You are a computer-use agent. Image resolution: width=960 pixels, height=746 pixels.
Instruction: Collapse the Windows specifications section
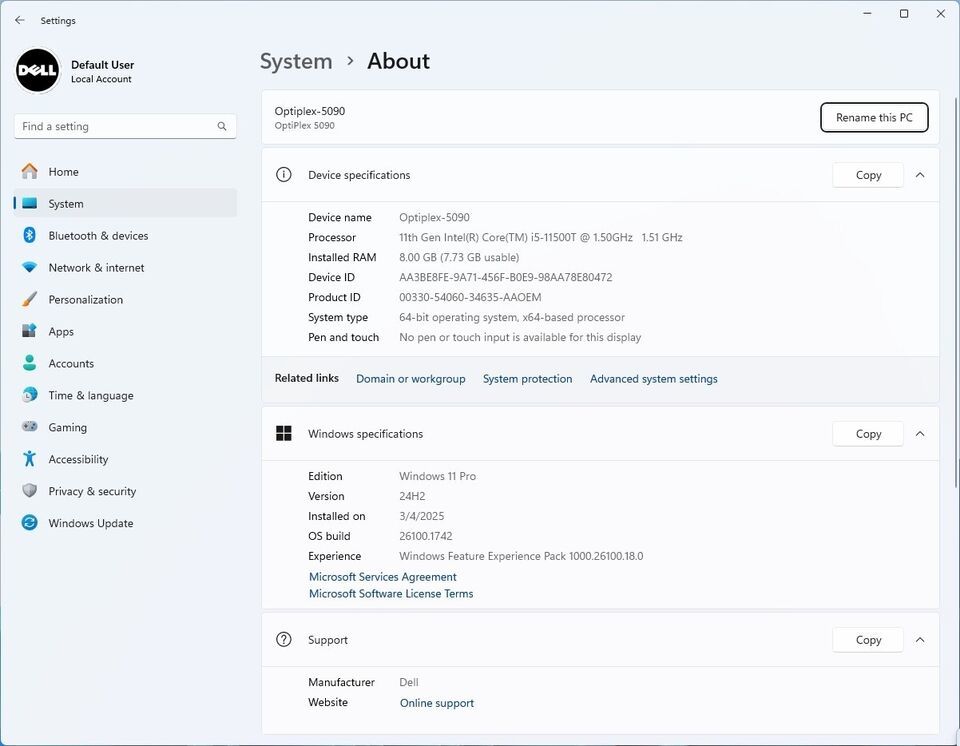(x=920, y=434)
